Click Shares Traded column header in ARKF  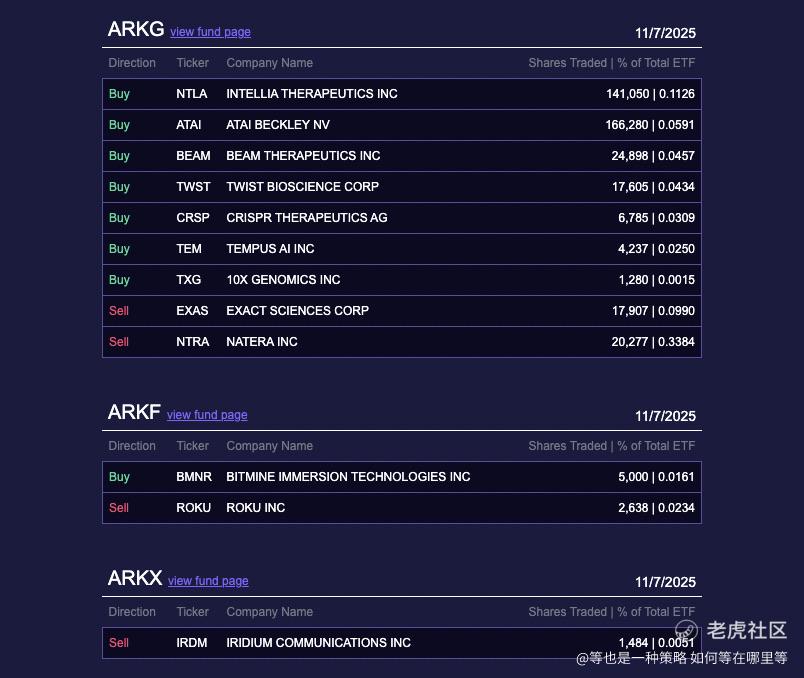(567, 446)
